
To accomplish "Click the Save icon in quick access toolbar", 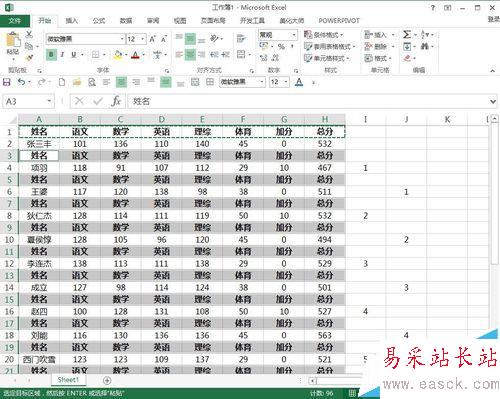I will [x=7, y=82].
